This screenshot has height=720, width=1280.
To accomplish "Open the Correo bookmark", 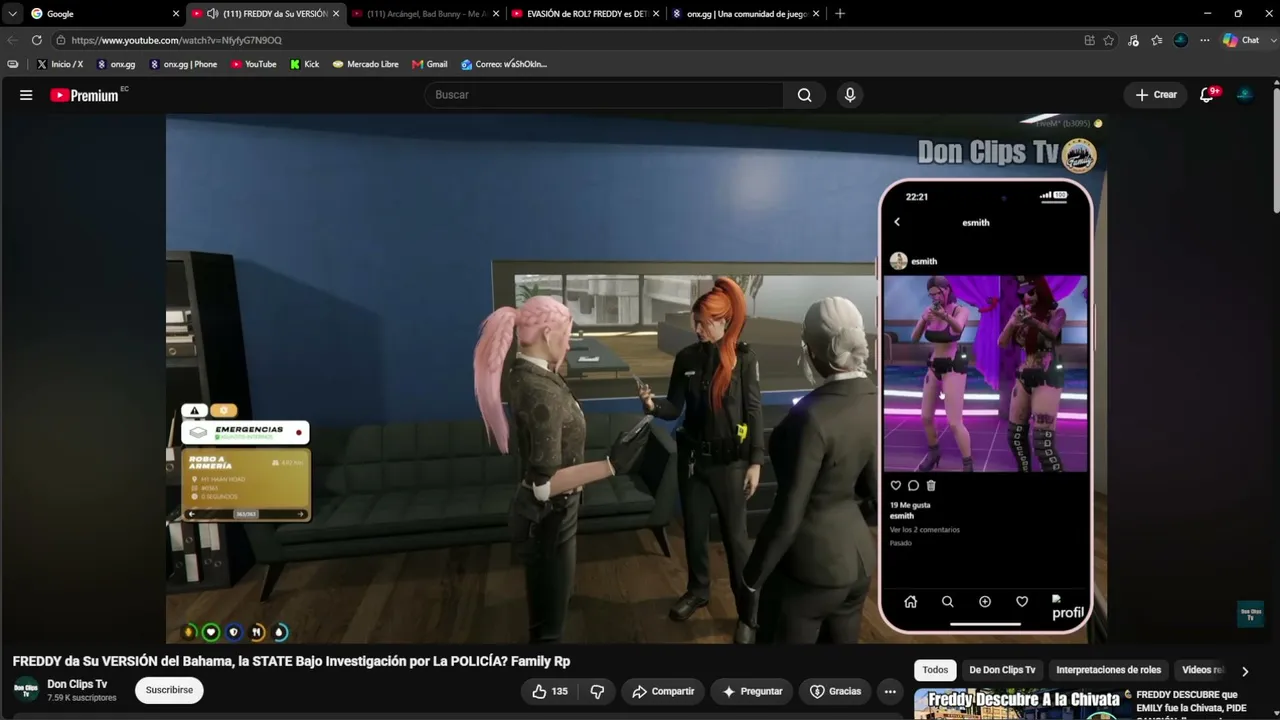I will click(x=504, y=64).
